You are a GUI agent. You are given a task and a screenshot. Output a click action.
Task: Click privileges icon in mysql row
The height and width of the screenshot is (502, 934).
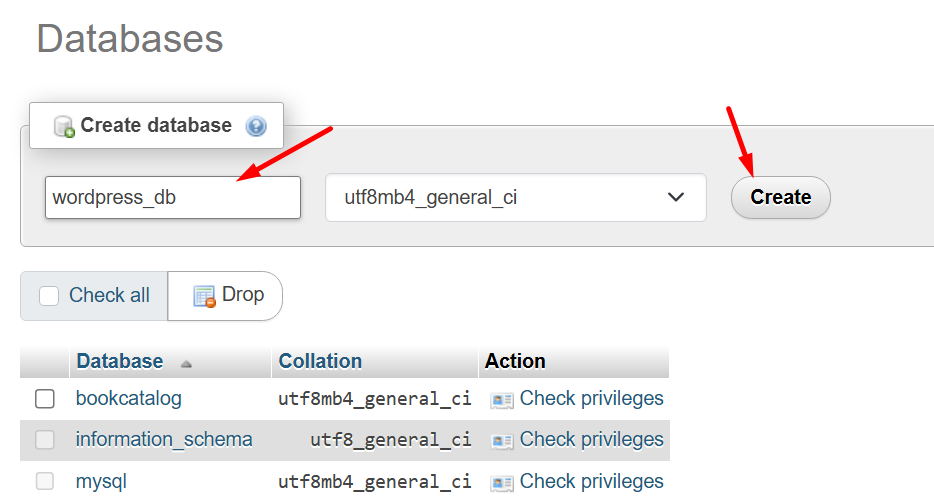(x=501, y=483)
